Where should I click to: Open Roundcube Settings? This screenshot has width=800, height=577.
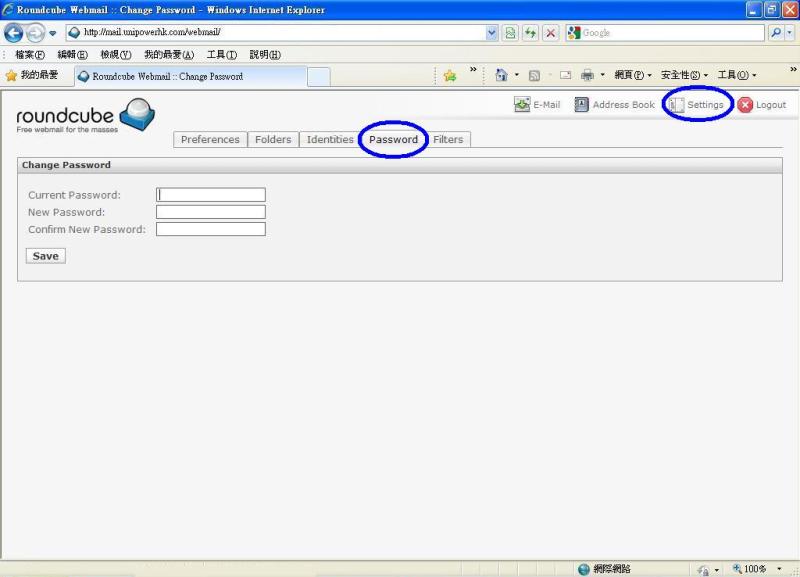tap(696, 105)
